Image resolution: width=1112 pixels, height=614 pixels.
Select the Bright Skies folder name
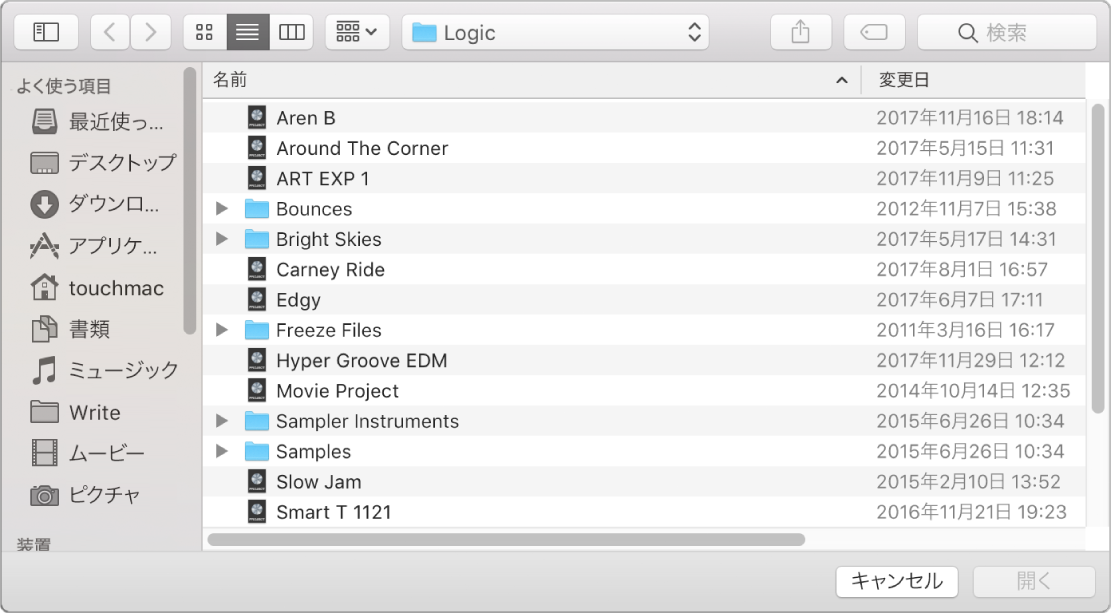tap(329, 240)
